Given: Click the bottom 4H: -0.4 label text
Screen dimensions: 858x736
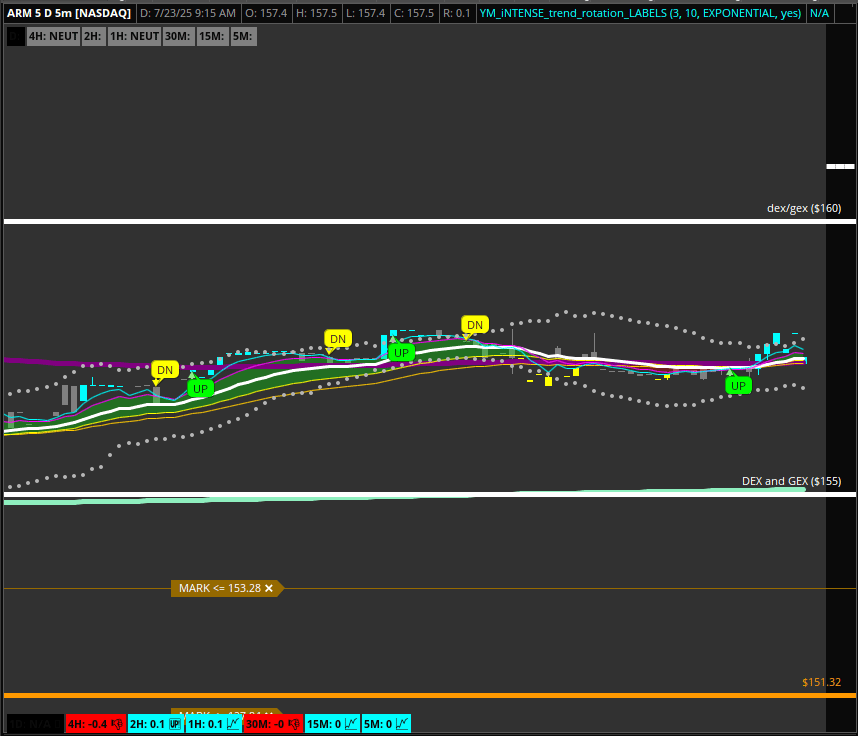Looking at the screenshot, I should pyautogui.click(x=88, y=724).
